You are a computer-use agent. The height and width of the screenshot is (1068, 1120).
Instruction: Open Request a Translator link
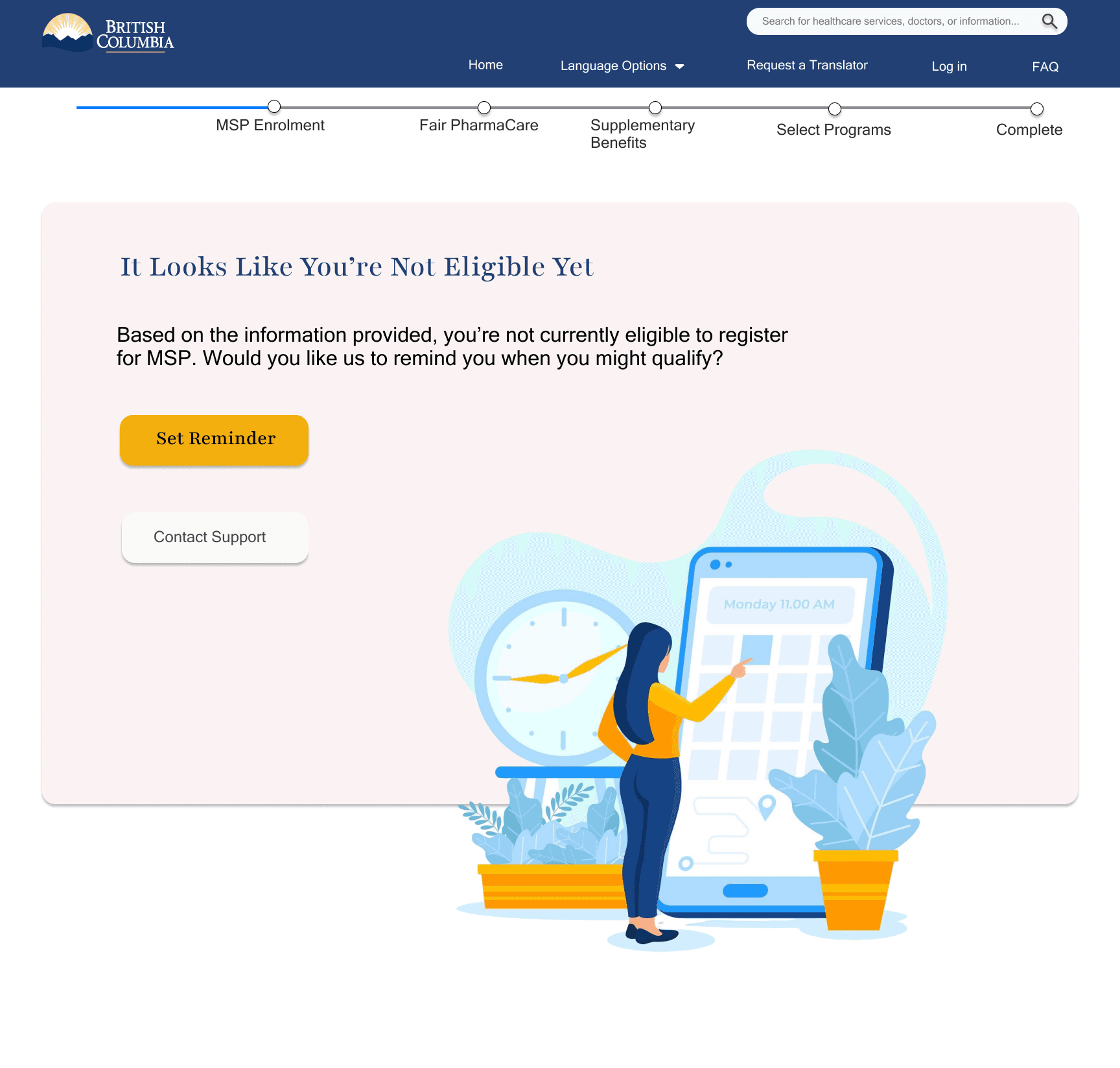click(807, 65)
